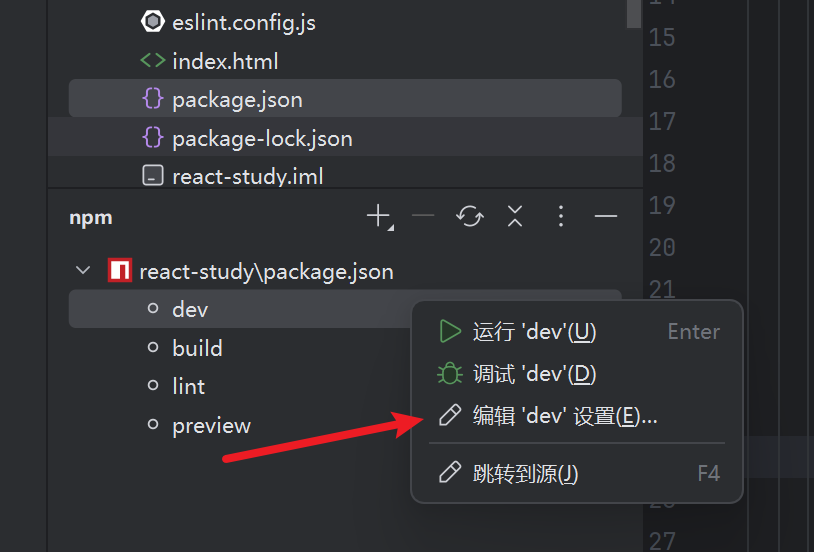Viewport: 814px width, 552px height.
Task: Open eslint.config.js in the project tree
Action: click(243, 22)
